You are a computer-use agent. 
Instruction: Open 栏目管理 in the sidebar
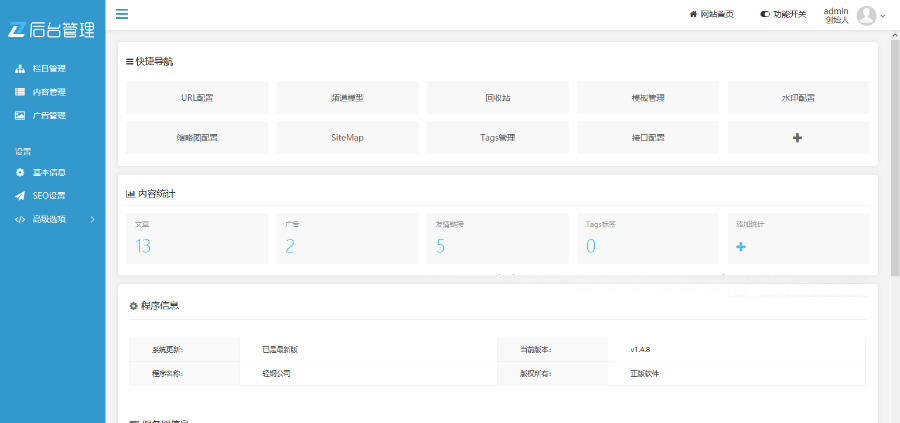point(48,68)
